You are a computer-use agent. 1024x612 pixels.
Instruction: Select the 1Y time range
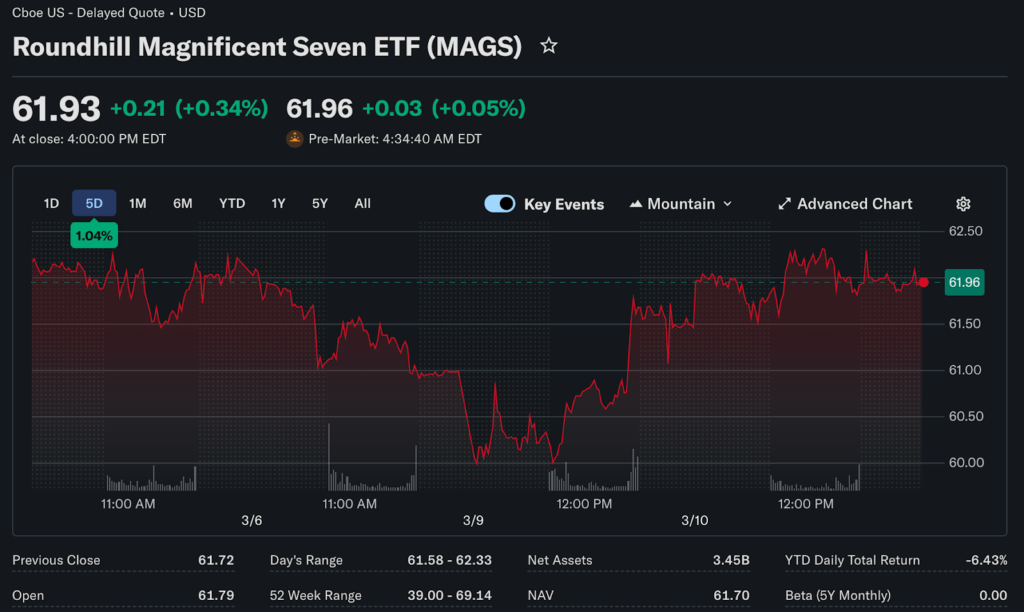[x=278, y=204]
